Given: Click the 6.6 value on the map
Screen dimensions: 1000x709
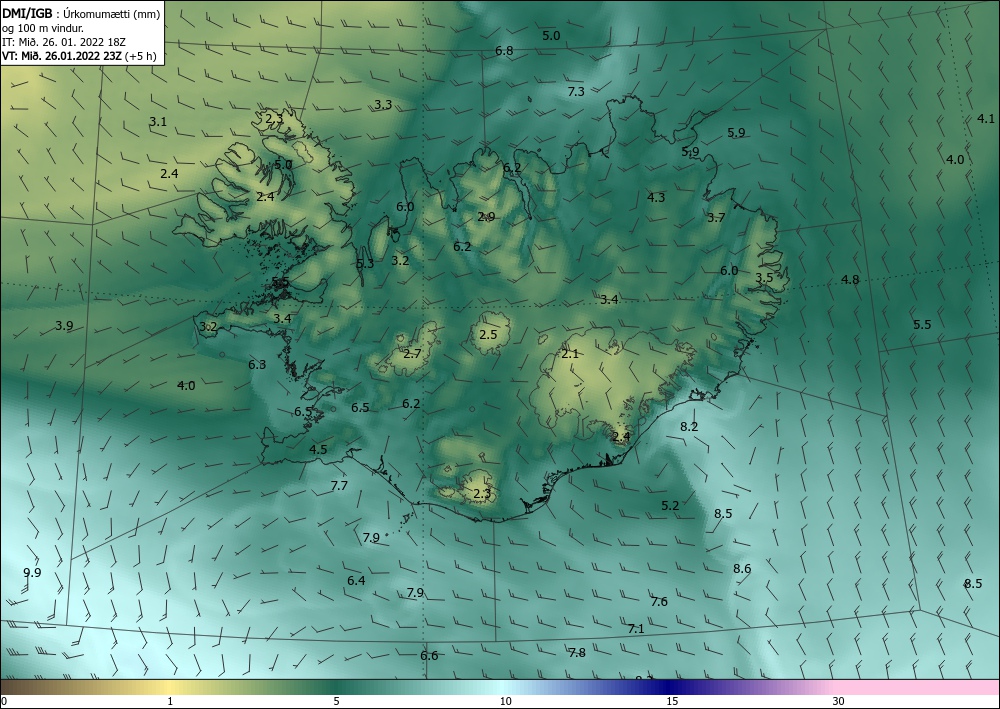Looking at the screenshot, I should pyautogui.click(x=429, y=655).
